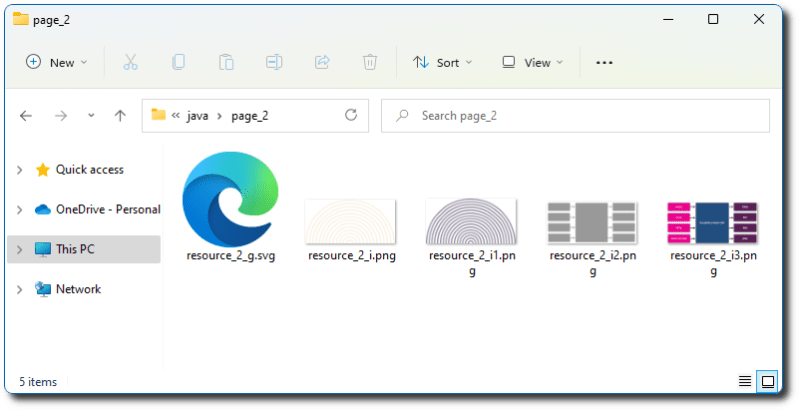Screen dimensions: 799x410
Task: Click the magnifier icon in search box
Action: (403, 116)
